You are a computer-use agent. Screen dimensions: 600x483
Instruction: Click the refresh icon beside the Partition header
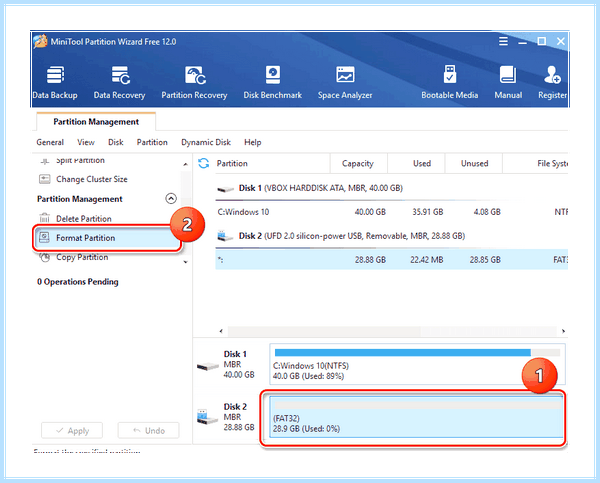[204, 163]
